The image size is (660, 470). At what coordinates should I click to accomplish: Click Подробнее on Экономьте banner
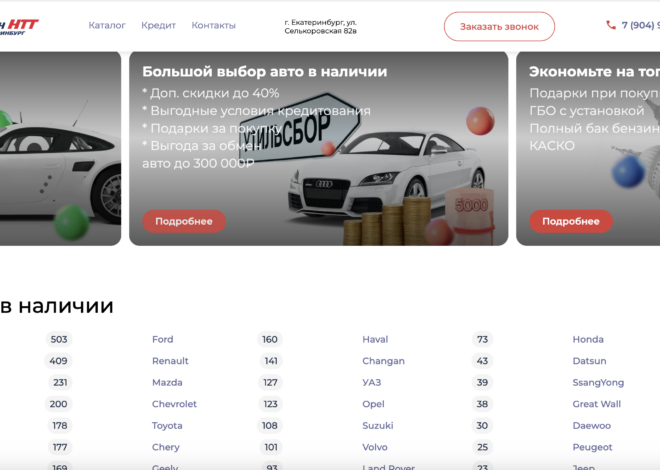click(571, 221)
